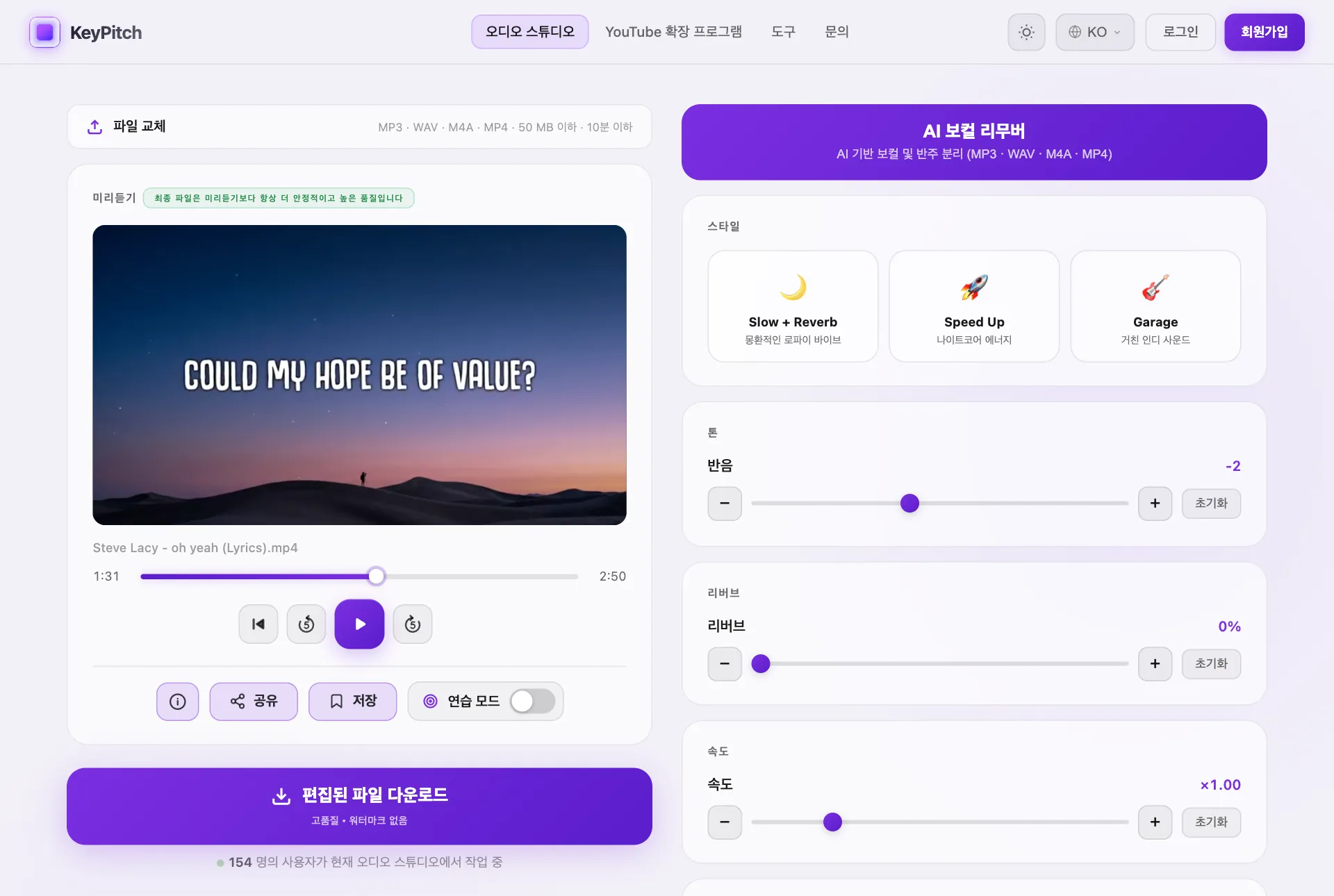The height and width of the screenshot is (896, 1334).
Task: Click the 리버브 slider handle
Action: tap(761, 664)
